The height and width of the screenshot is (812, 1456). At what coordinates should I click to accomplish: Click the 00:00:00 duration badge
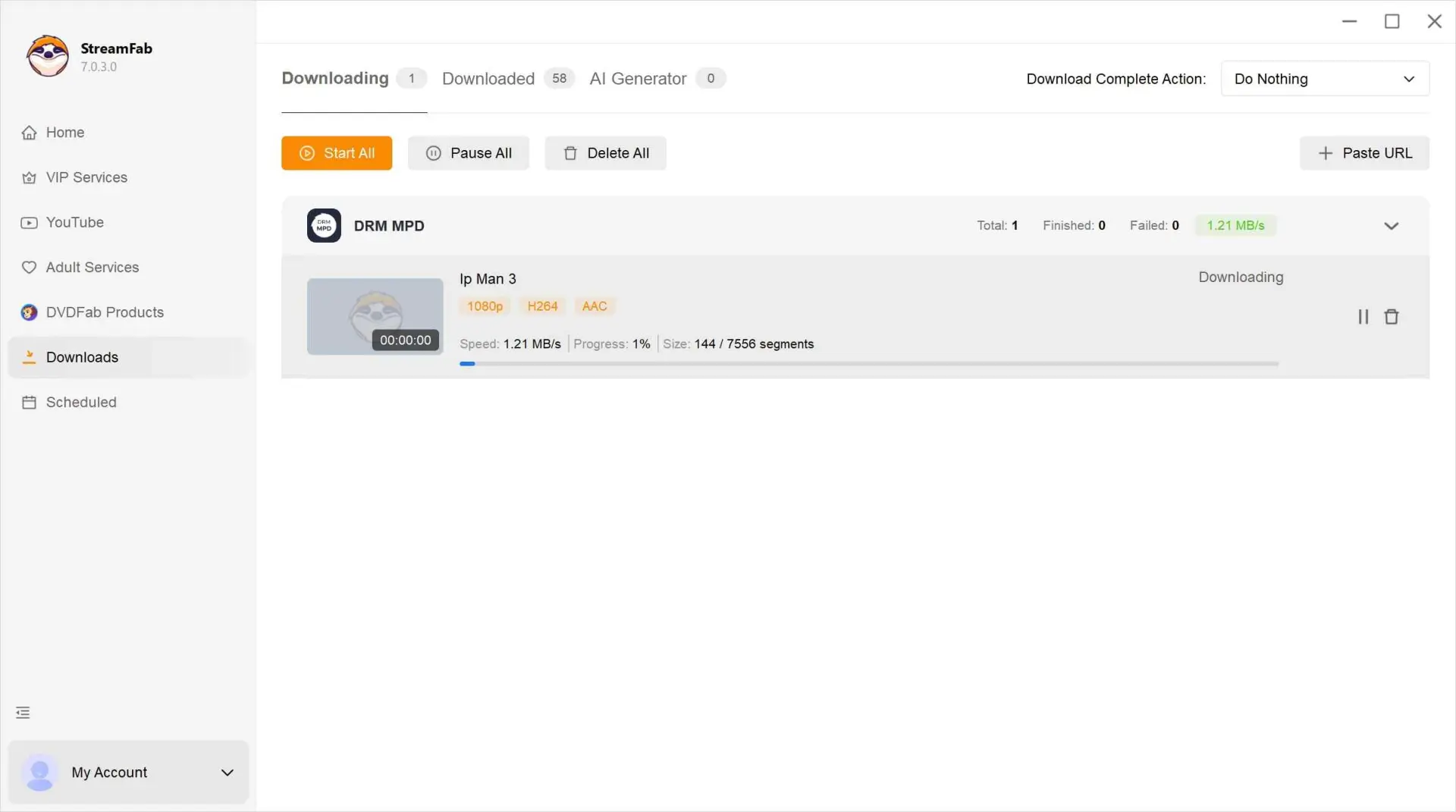(x=405, y=340)
